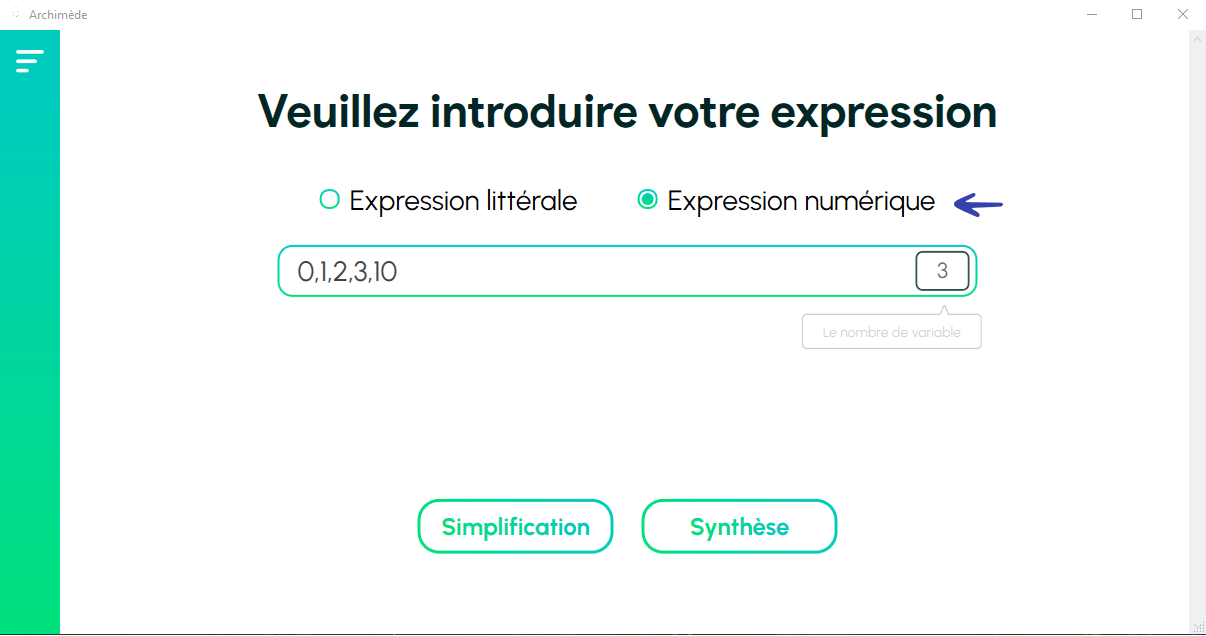This screenshot has height=636, width=1206.
Task: Maximize the Archimède window
Action: [1137, 14]
